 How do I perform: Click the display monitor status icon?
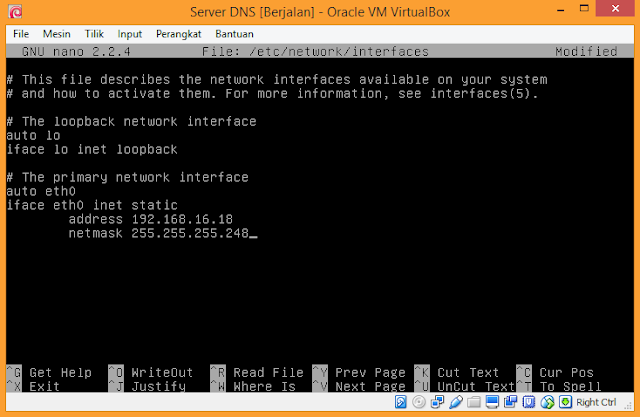[x=492, y=402]
